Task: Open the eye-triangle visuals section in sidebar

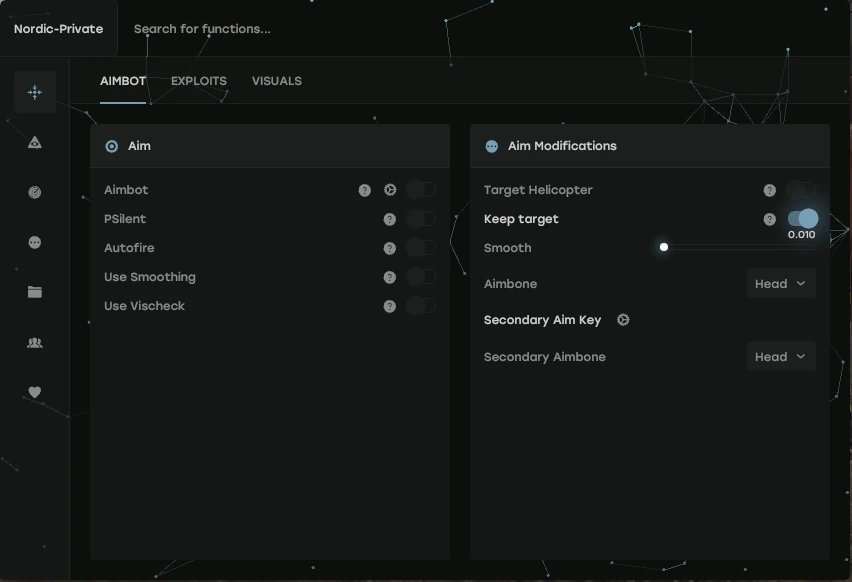Action: (x=35, y=142)
